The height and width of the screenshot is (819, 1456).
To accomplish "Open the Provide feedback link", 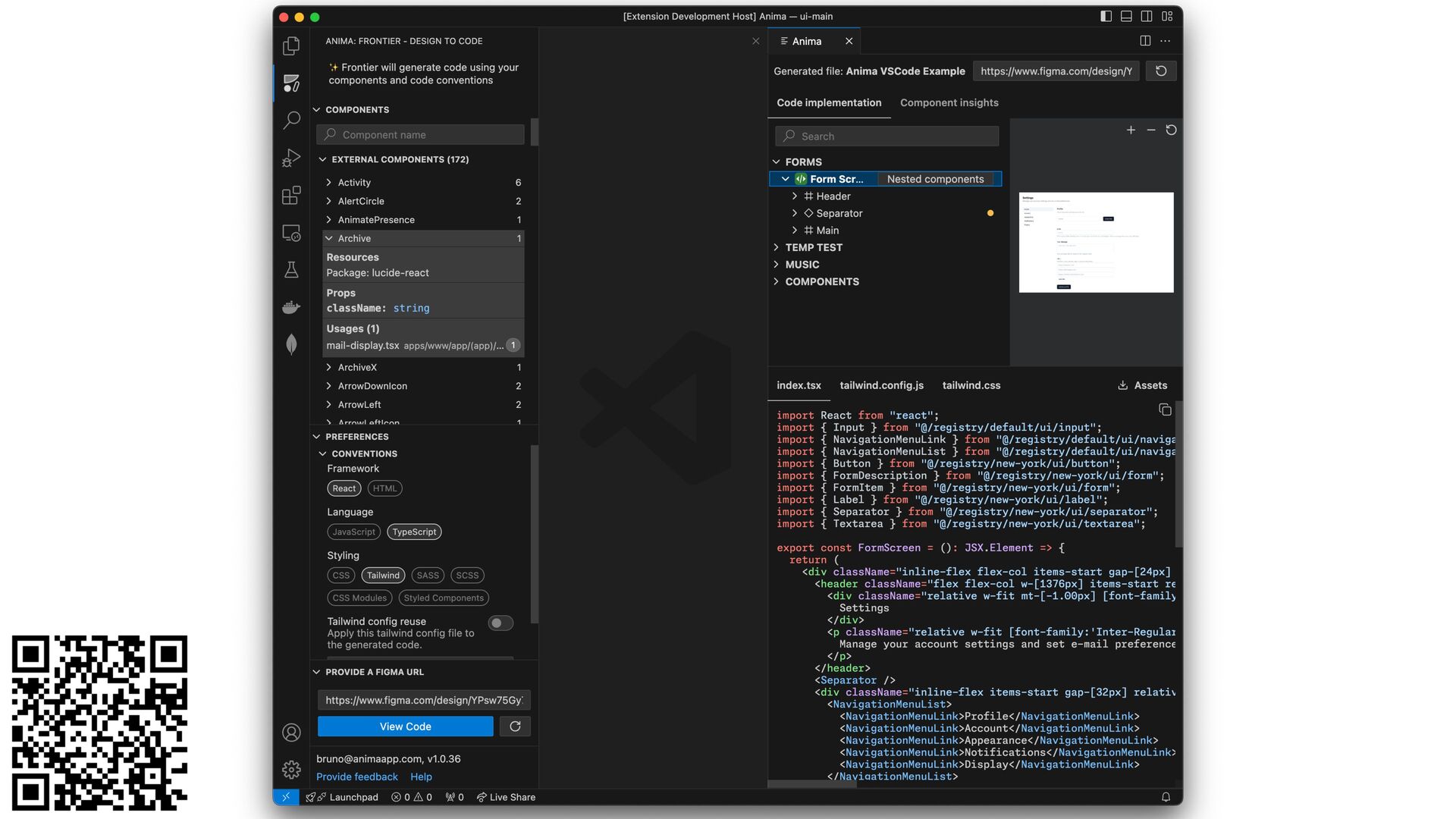I will click(x=356, y=777).
